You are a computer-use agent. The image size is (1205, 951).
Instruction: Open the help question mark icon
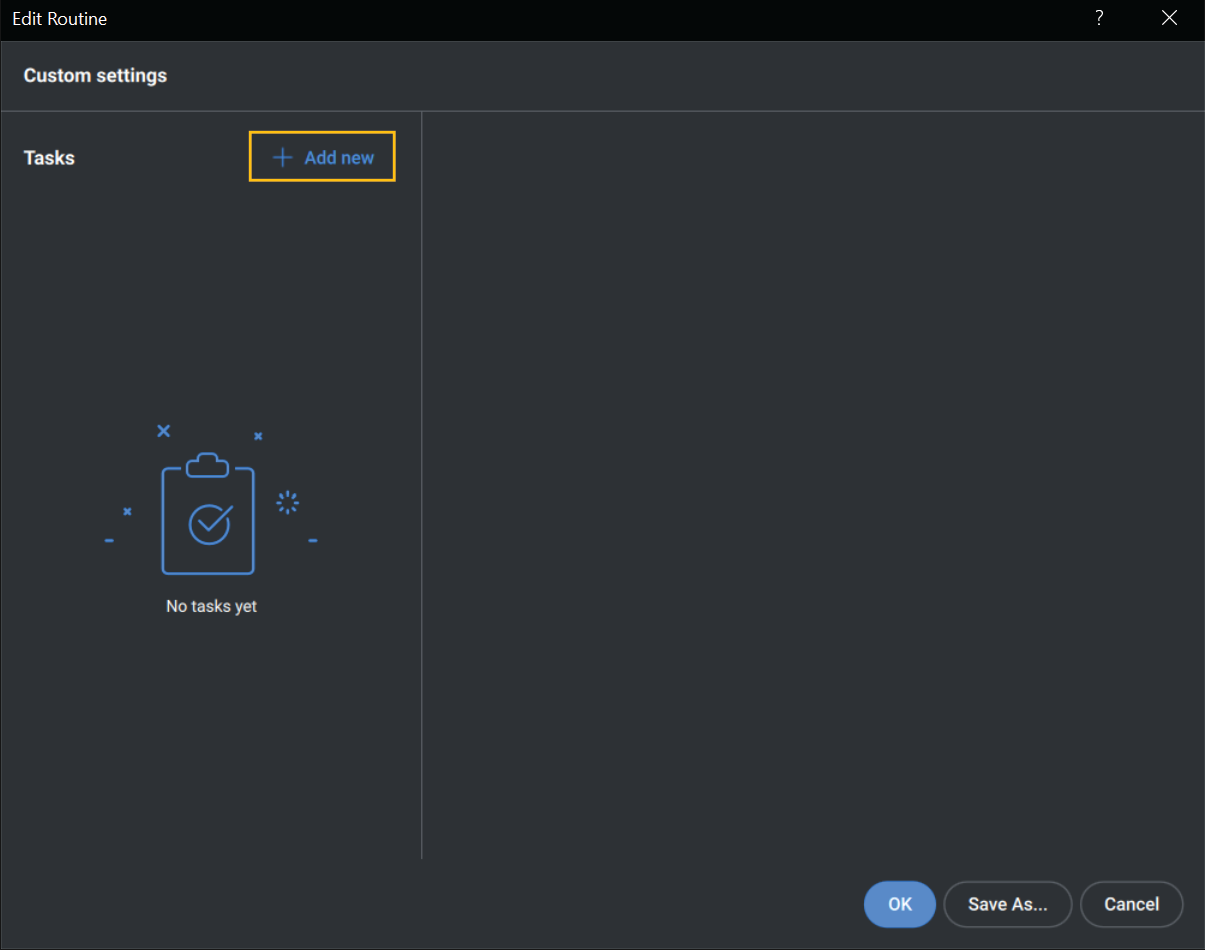coord(1098,18)
